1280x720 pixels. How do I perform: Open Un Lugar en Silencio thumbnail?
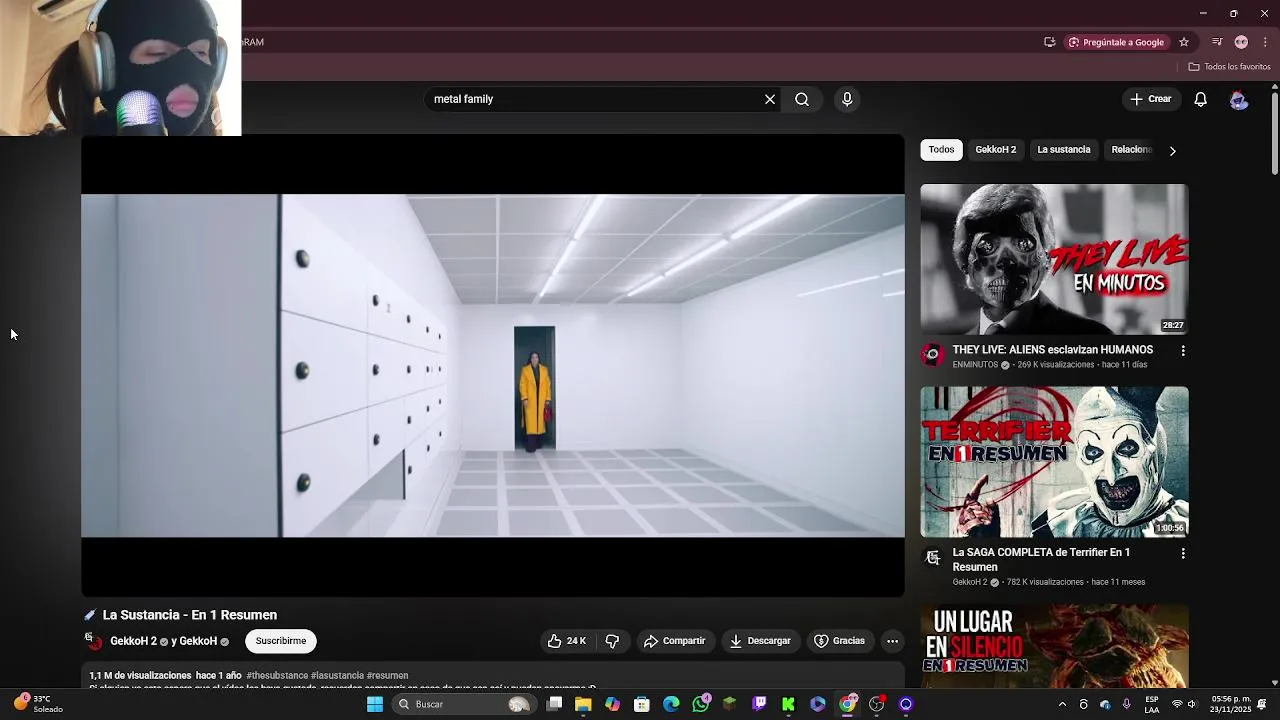(1054, 646)
